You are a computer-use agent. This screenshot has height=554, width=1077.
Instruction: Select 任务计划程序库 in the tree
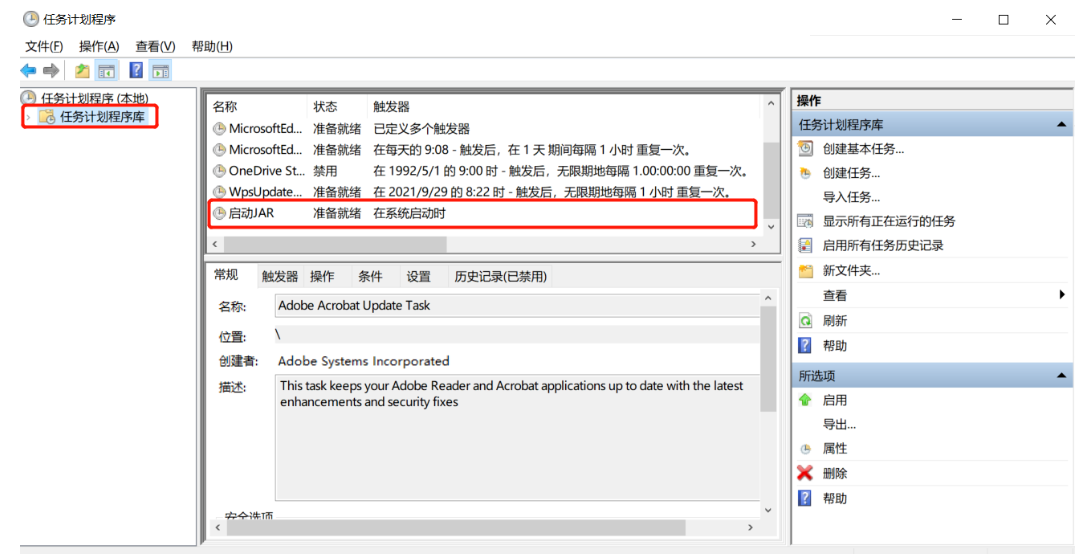pos(102,117)
